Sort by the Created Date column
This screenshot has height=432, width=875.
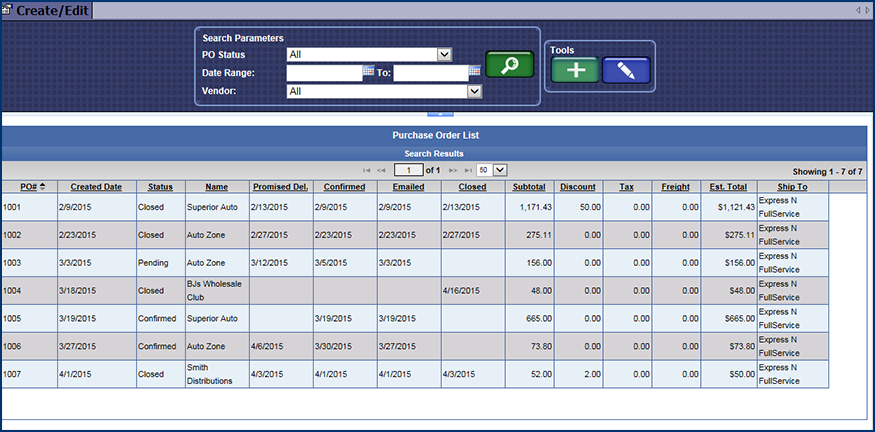[x=96, y=187]
